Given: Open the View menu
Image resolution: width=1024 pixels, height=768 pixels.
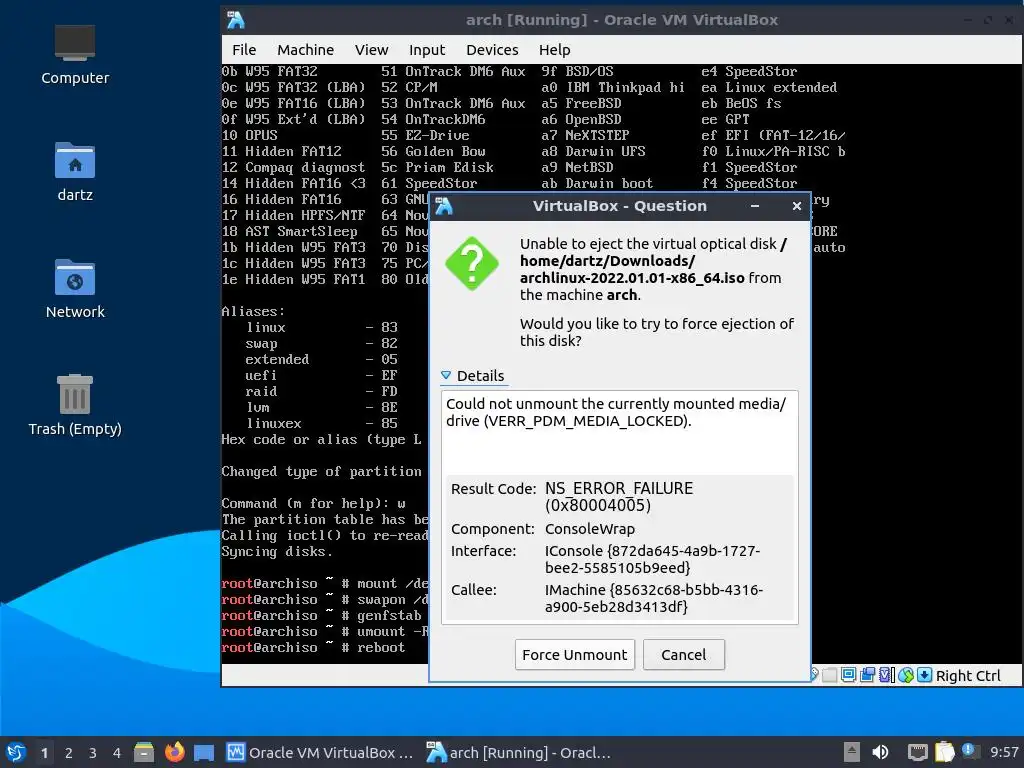Looking at the screenshot, I should pyautogui.click(x=372, y=50).
